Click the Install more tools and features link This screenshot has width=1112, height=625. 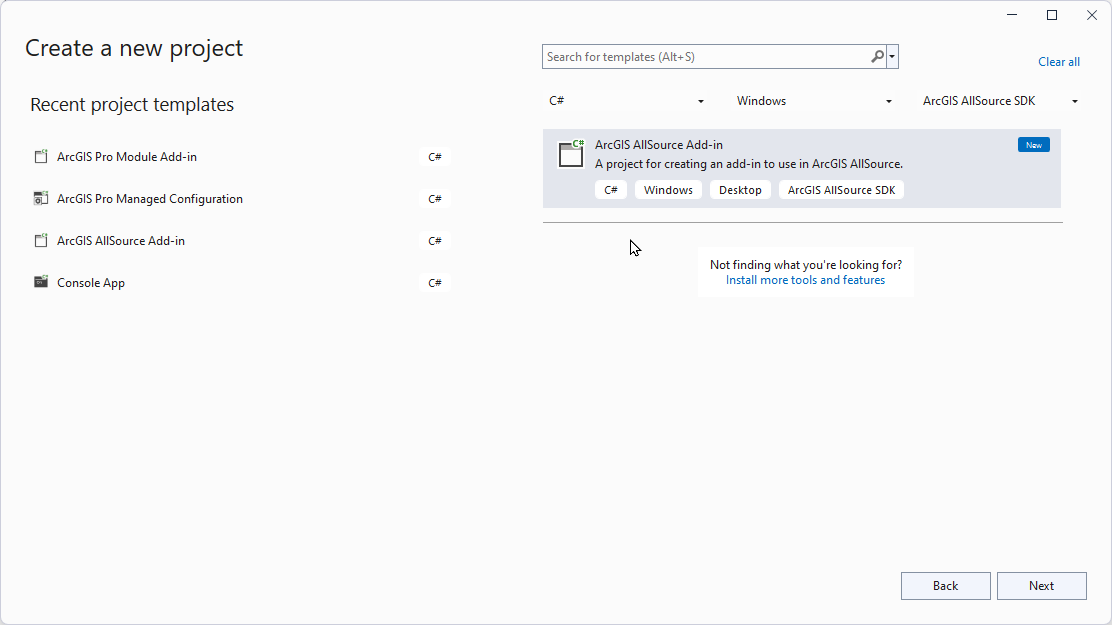coord(805,279)
